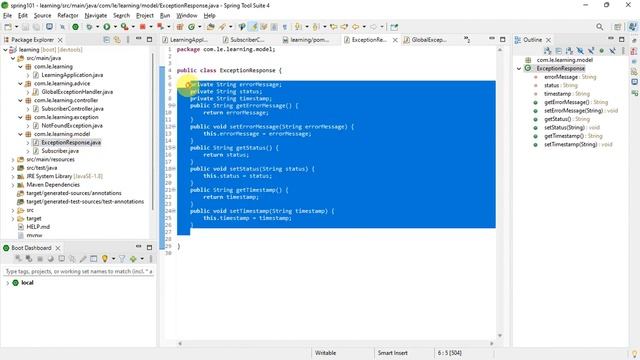
Task: Open the File menu
Action: pos(7,16)
